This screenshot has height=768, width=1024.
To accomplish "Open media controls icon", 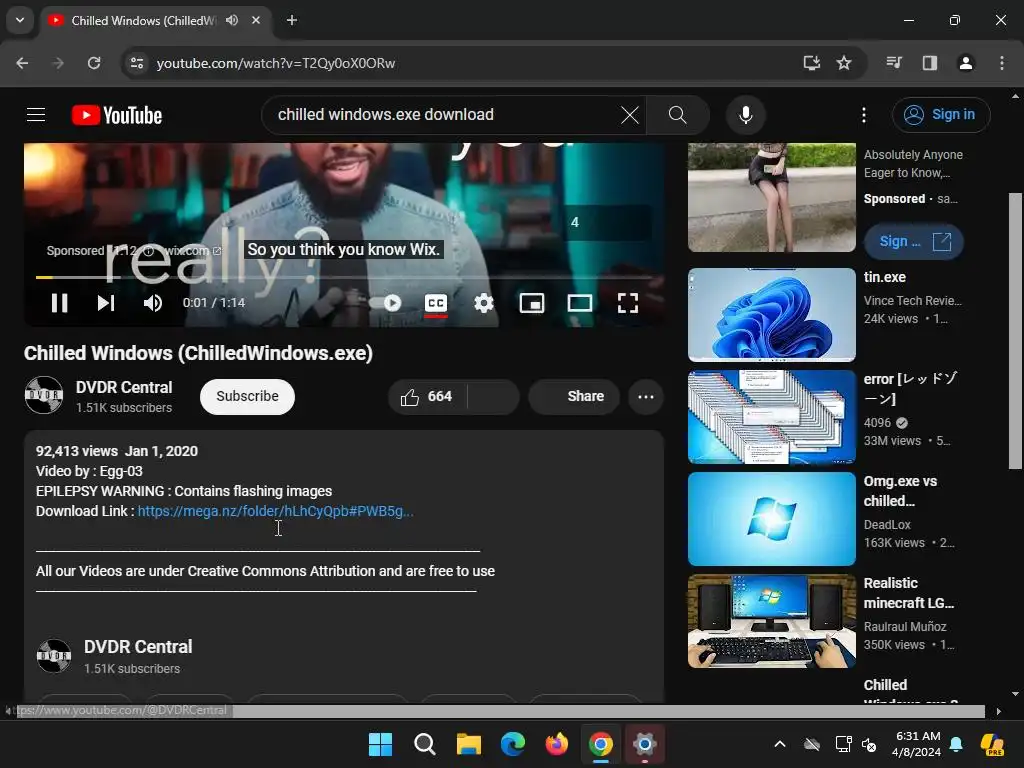I will (x=894, y=63).
